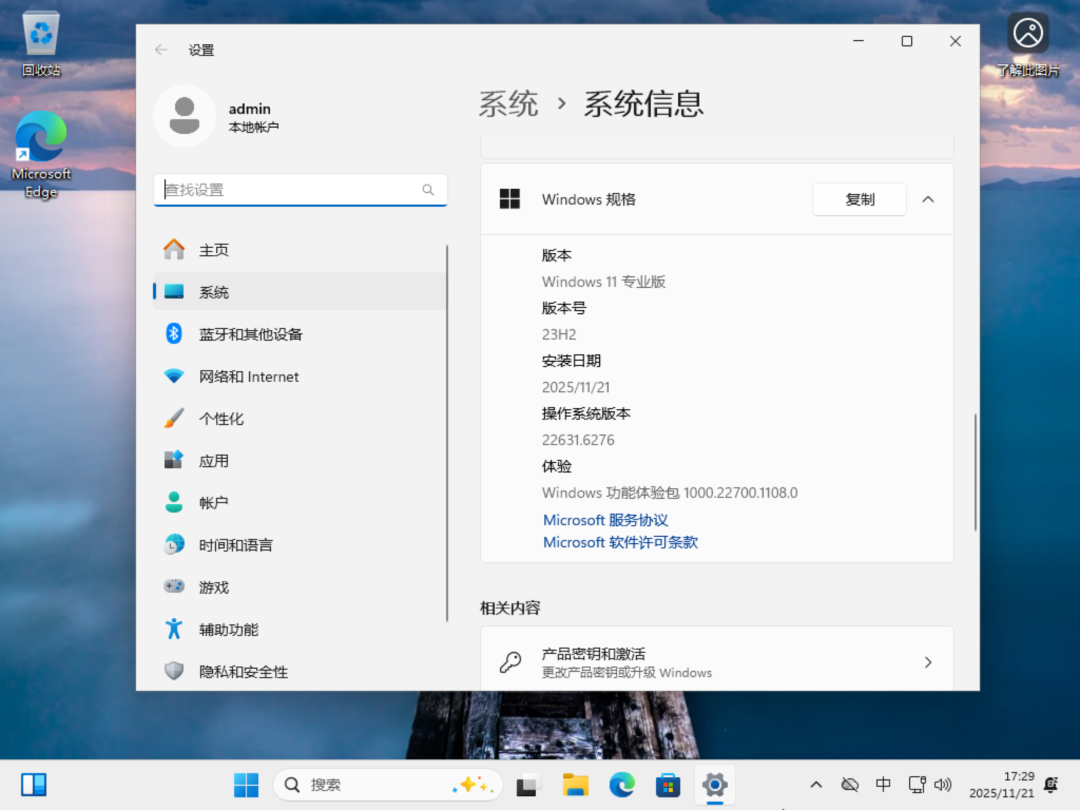Click the Windows 11 专业版 edition text
The height and width of the screenshot is (810, 1080).
603,282
